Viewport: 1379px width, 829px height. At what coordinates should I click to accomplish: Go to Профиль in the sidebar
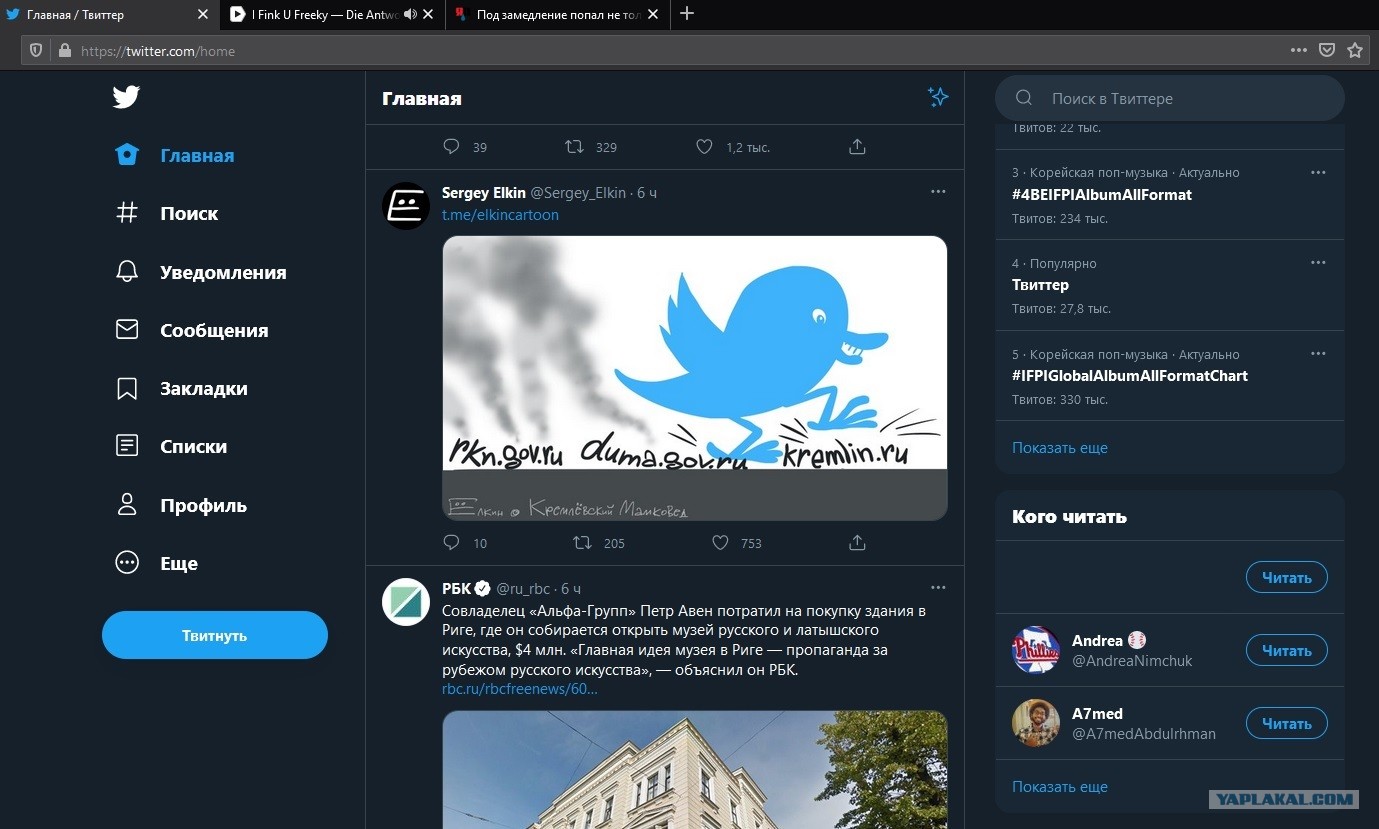coord(181,505)
